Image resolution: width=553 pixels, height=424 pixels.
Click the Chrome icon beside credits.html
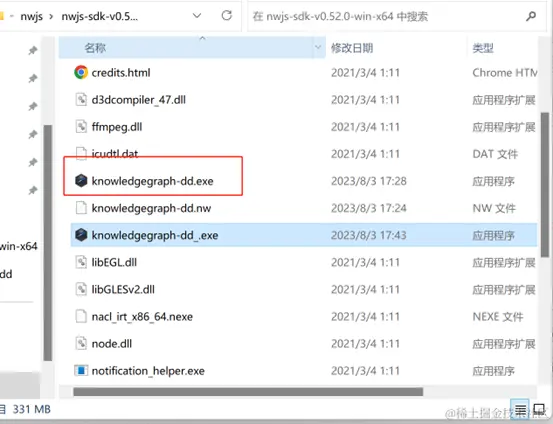tap(81, 72)
